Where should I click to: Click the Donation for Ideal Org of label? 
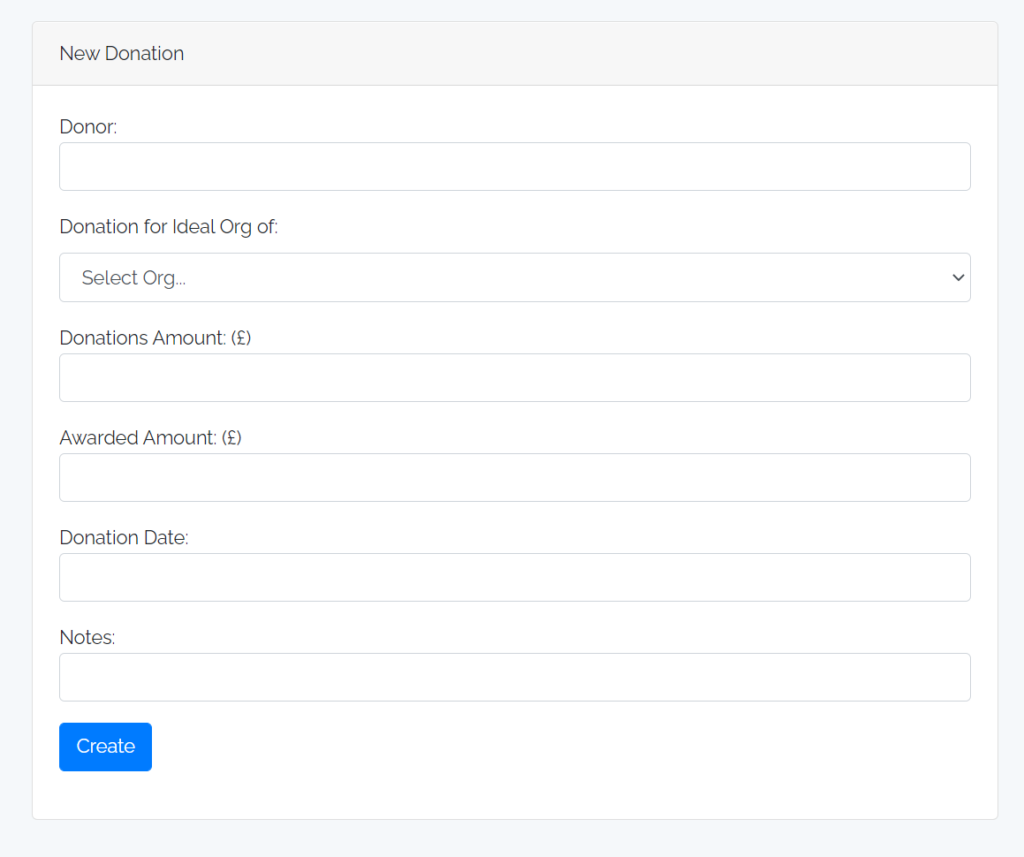tap(169, 227)
